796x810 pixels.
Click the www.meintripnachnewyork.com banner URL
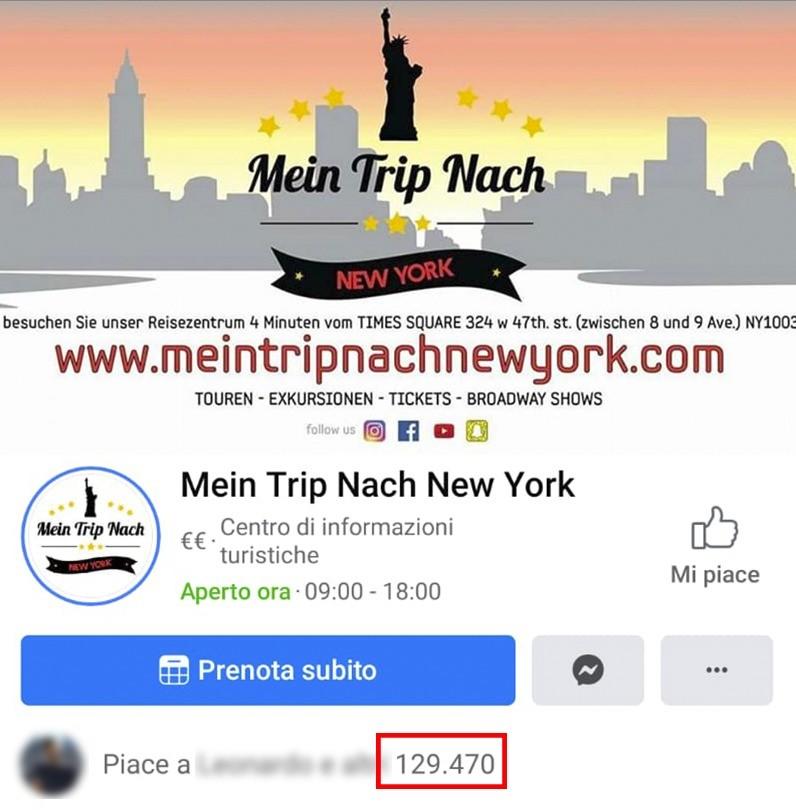click(x=389, y=357)
